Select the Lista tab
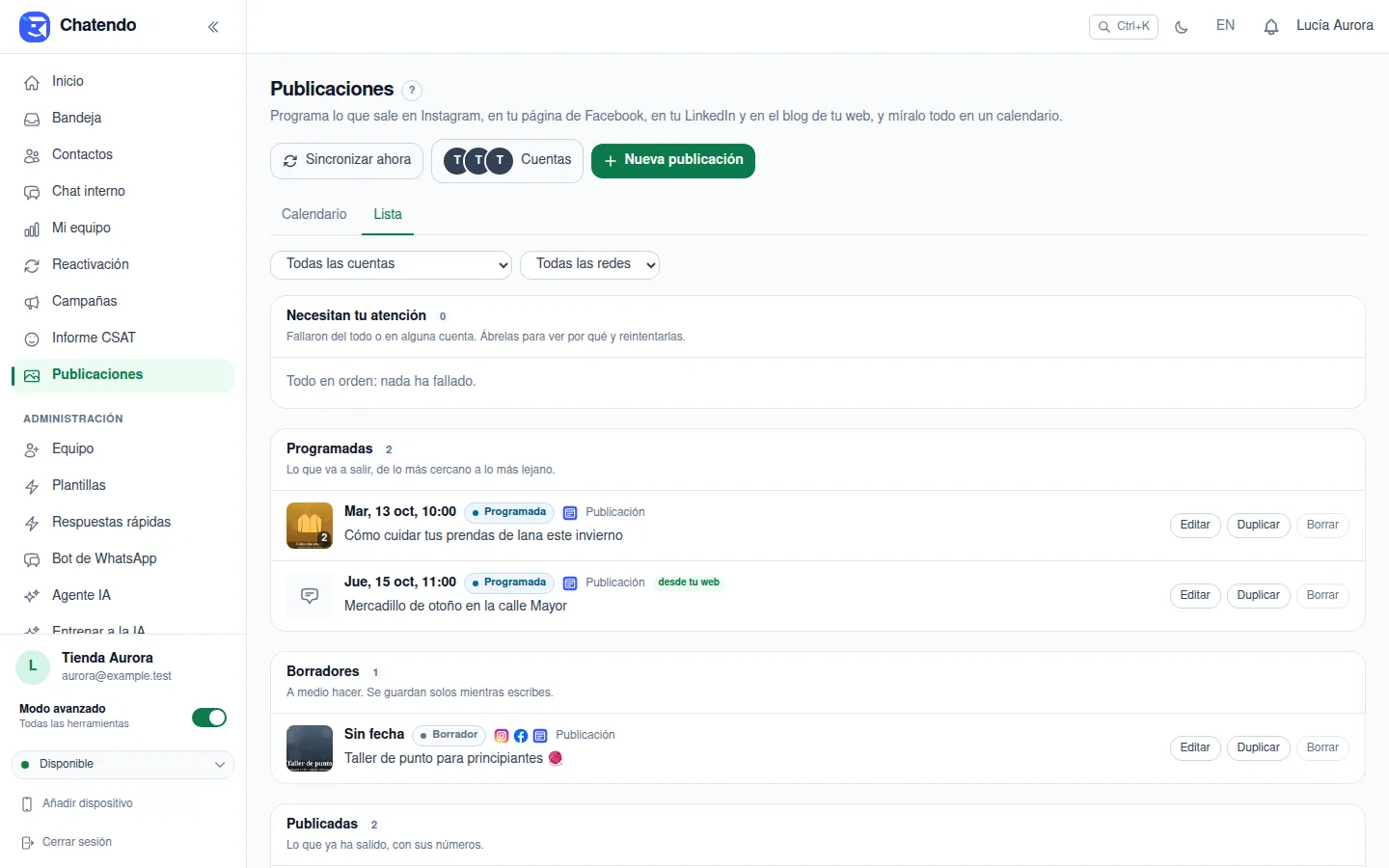The height and width of the screenshot is (868, 1389). 388,215
